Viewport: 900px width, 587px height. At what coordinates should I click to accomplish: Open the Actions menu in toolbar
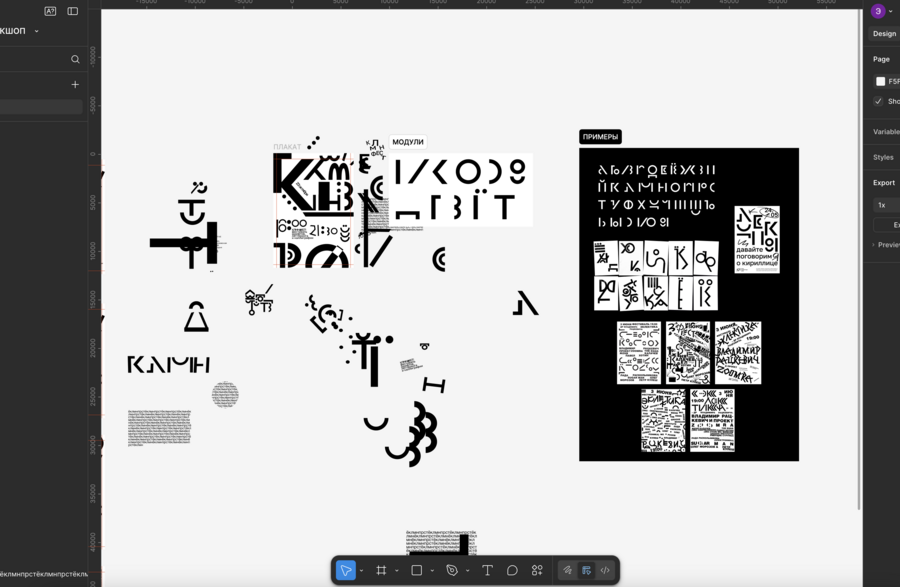pyautogui.click(x=537, y=570)
